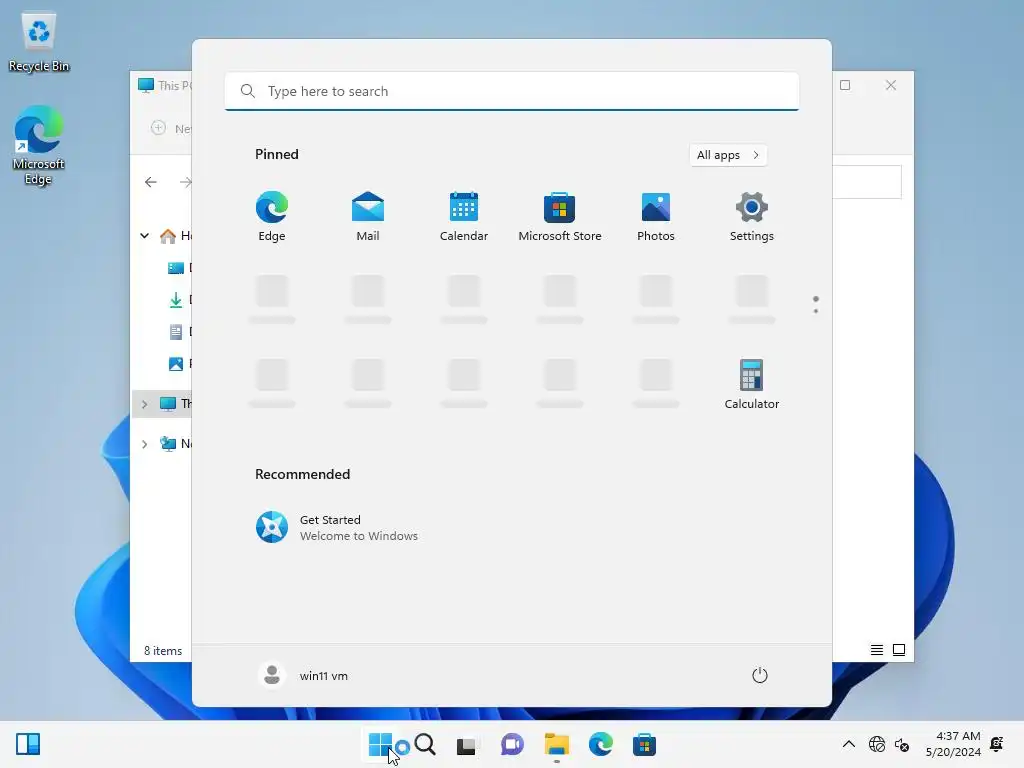Launch the Mail pinned app
This screenshot has width=1024, height=768.
[368, 217]
